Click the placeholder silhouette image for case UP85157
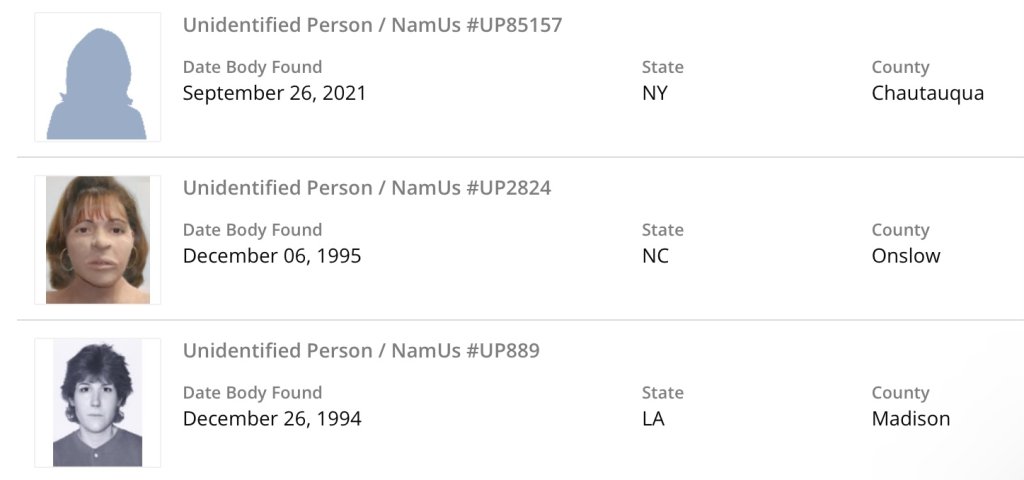Viewport: 1024px width, 480px height. pyautogui.click(x=97, y=77)
